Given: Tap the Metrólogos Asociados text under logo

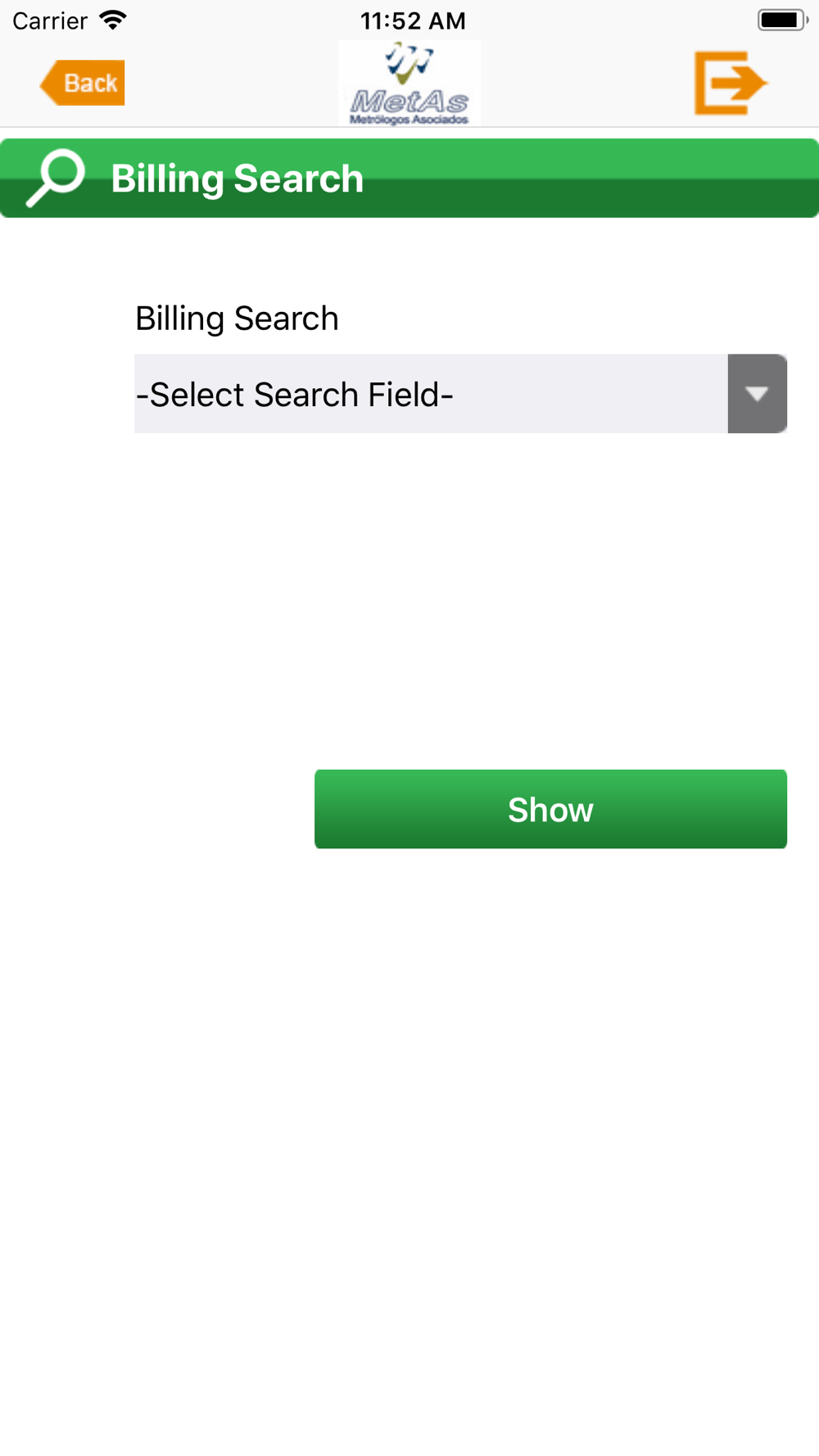Looking at the screenshot, I should point(409,120).
